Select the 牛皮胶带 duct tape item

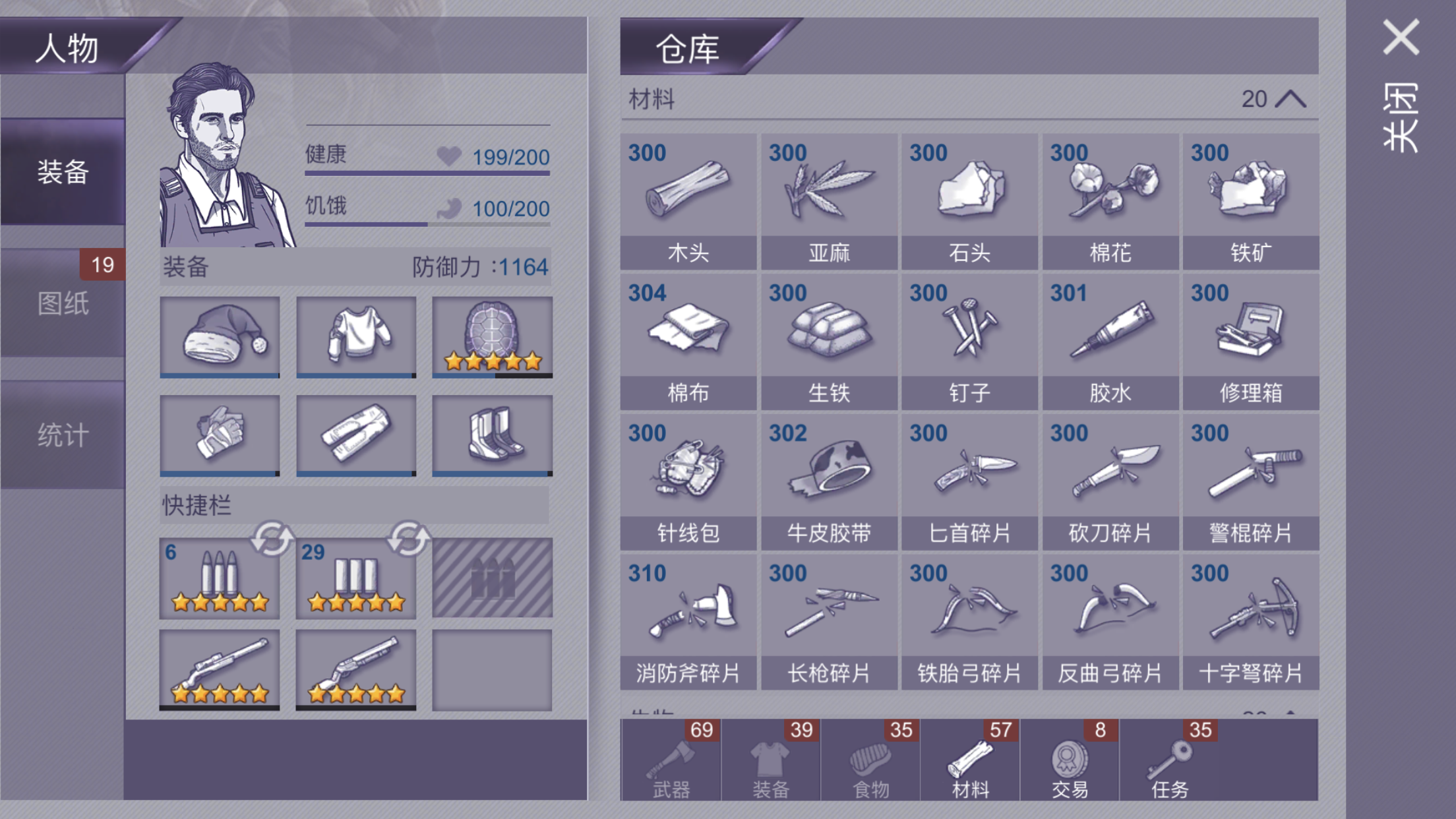829,482
